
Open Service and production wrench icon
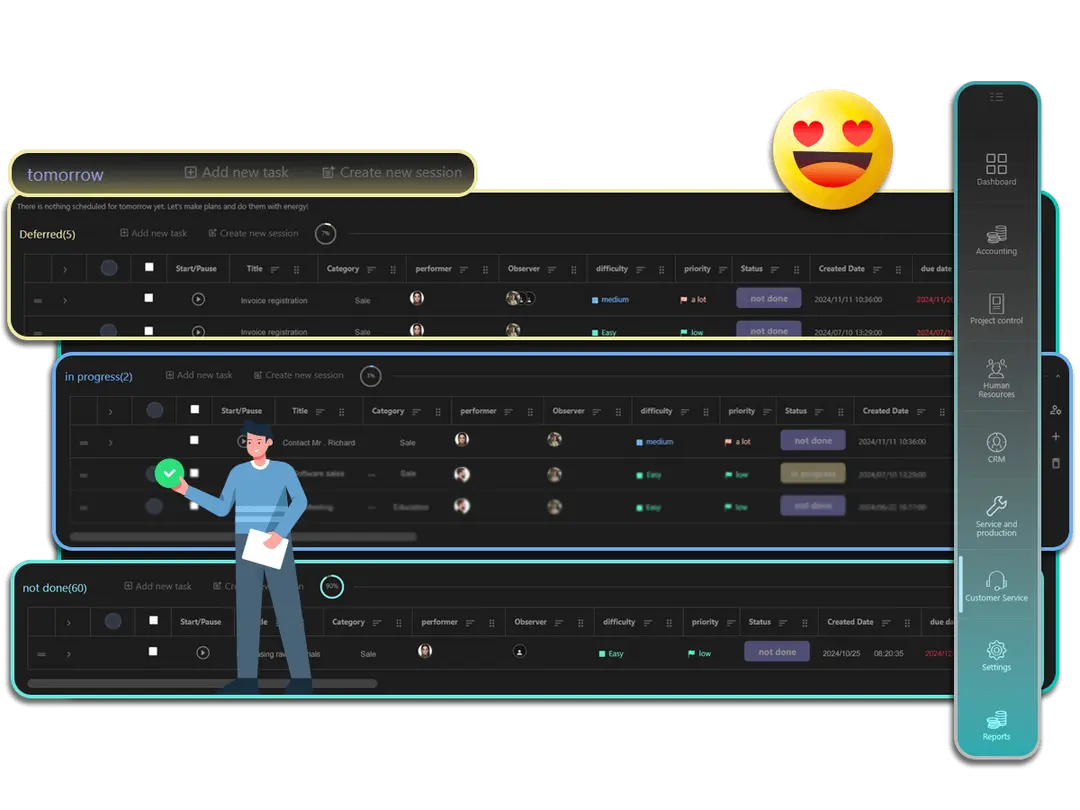coord(996,506)
